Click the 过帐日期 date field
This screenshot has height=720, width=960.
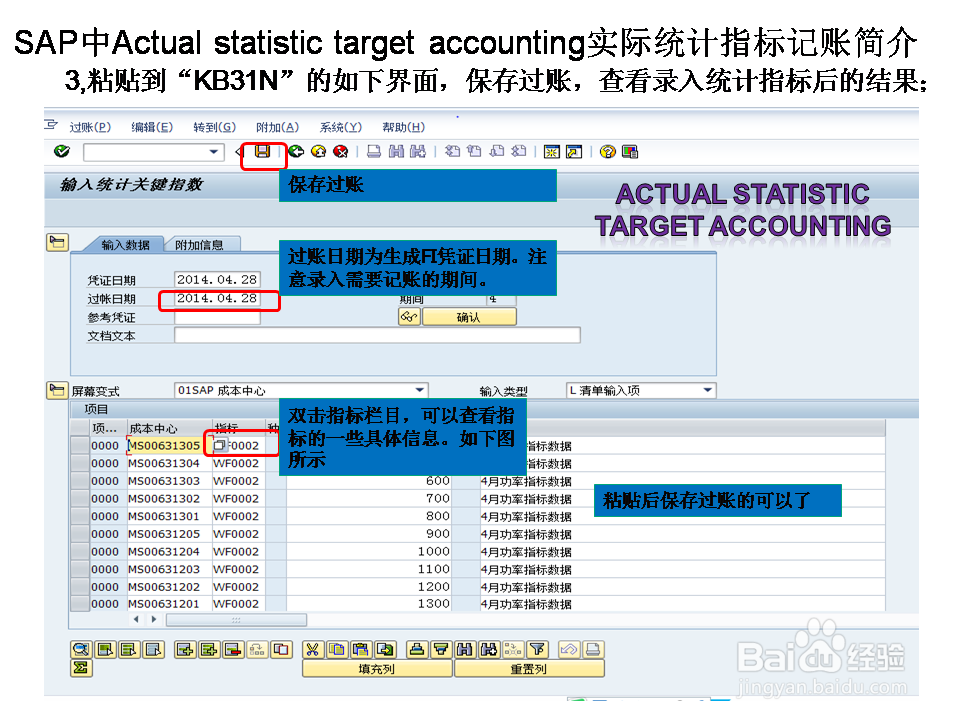pos(217,298)
